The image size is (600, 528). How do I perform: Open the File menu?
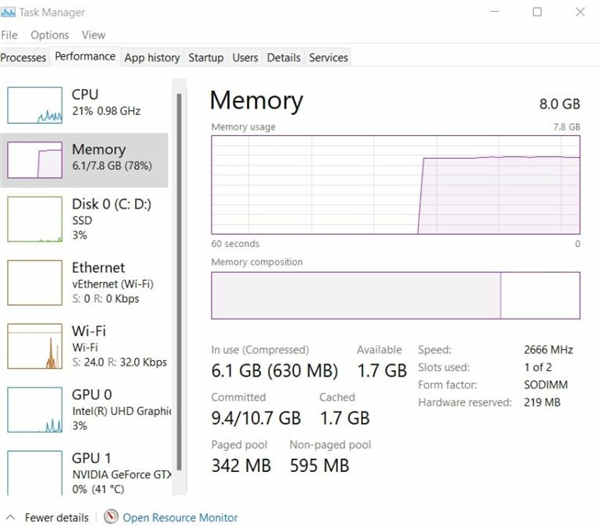[10, 35]
